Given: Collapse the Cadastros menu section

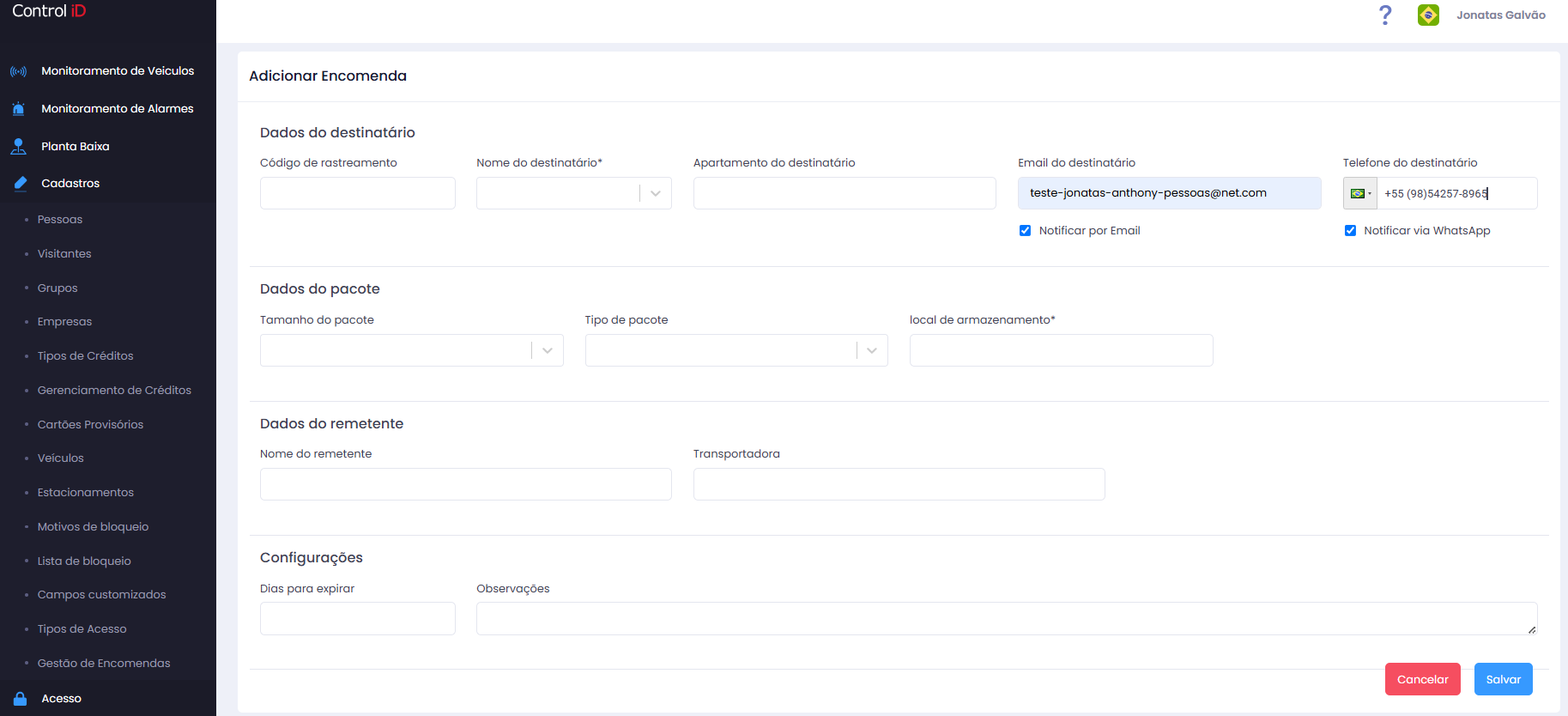Looking at the screenshot, I should point(70,184).
